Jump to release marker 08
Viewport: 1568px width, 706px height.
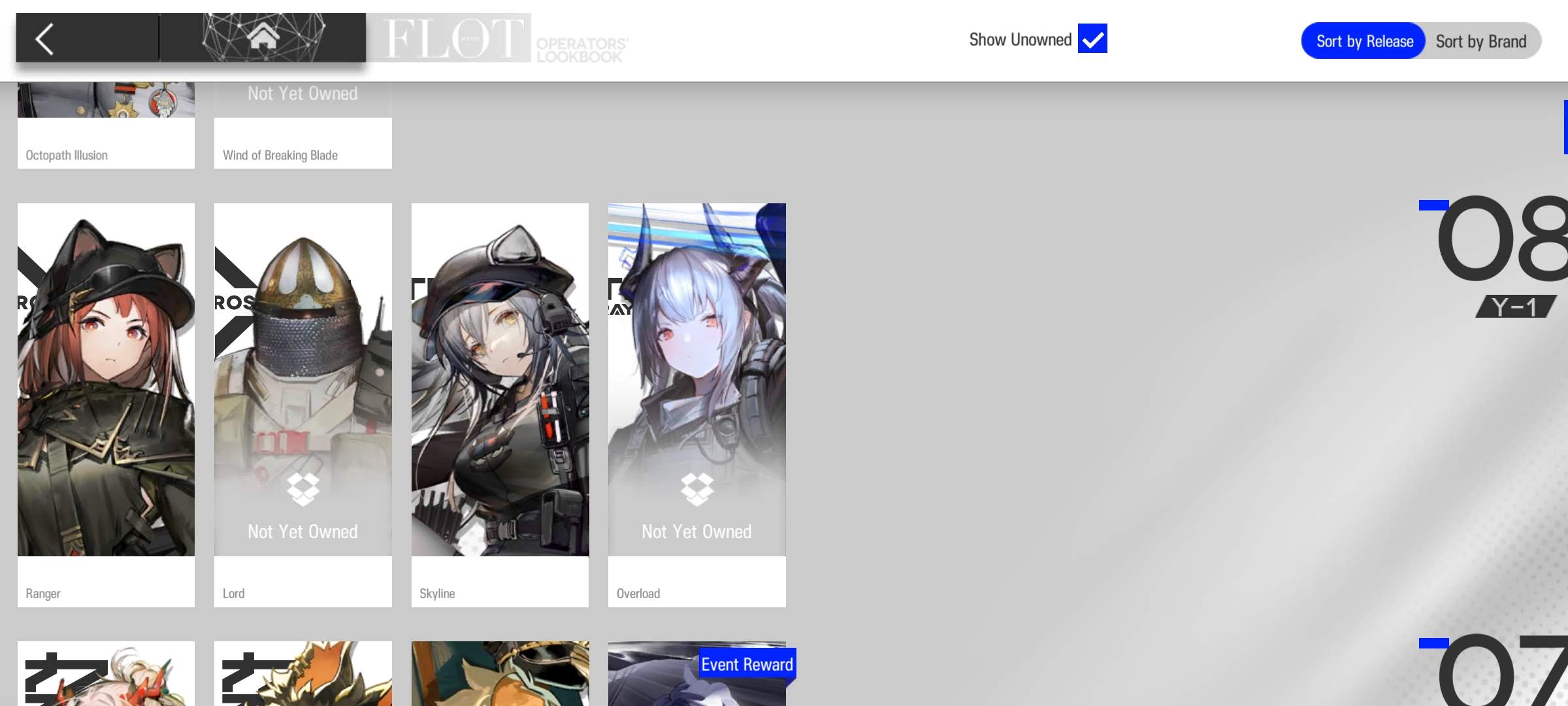pyautogui.click(x=1501, y=239)
